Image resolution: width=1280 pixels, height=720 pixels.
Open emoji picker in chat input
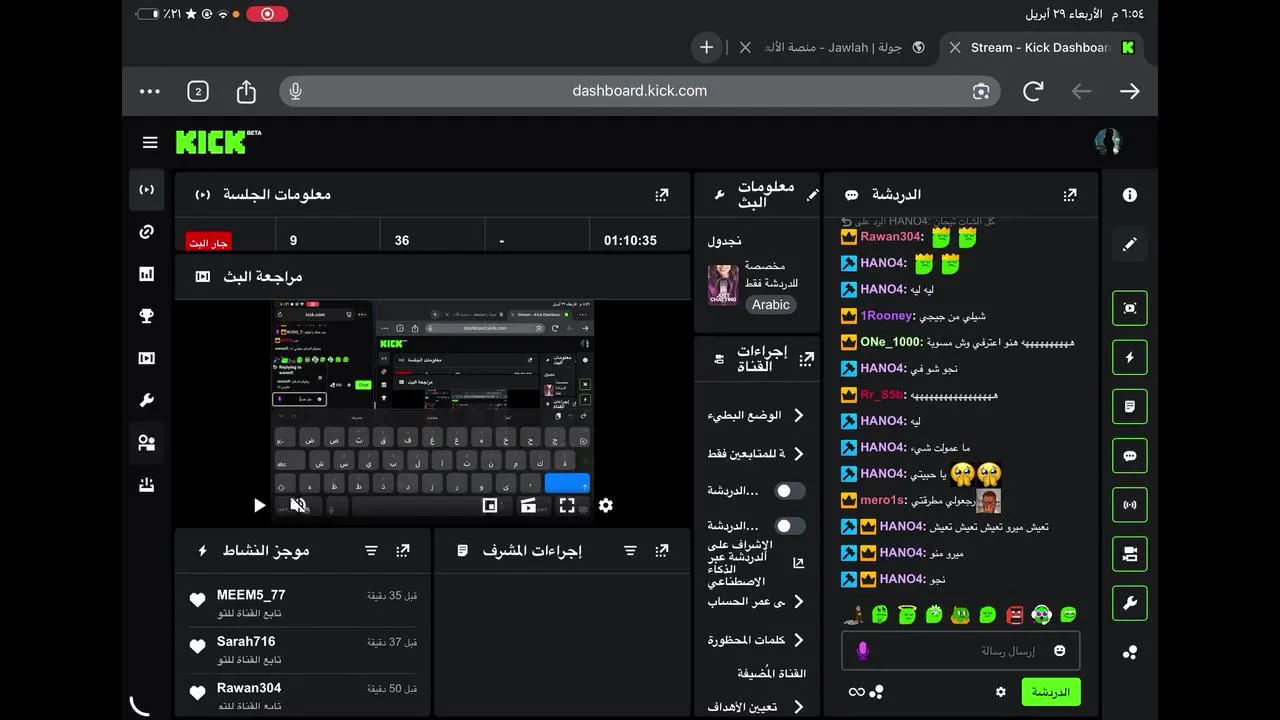1059,651
